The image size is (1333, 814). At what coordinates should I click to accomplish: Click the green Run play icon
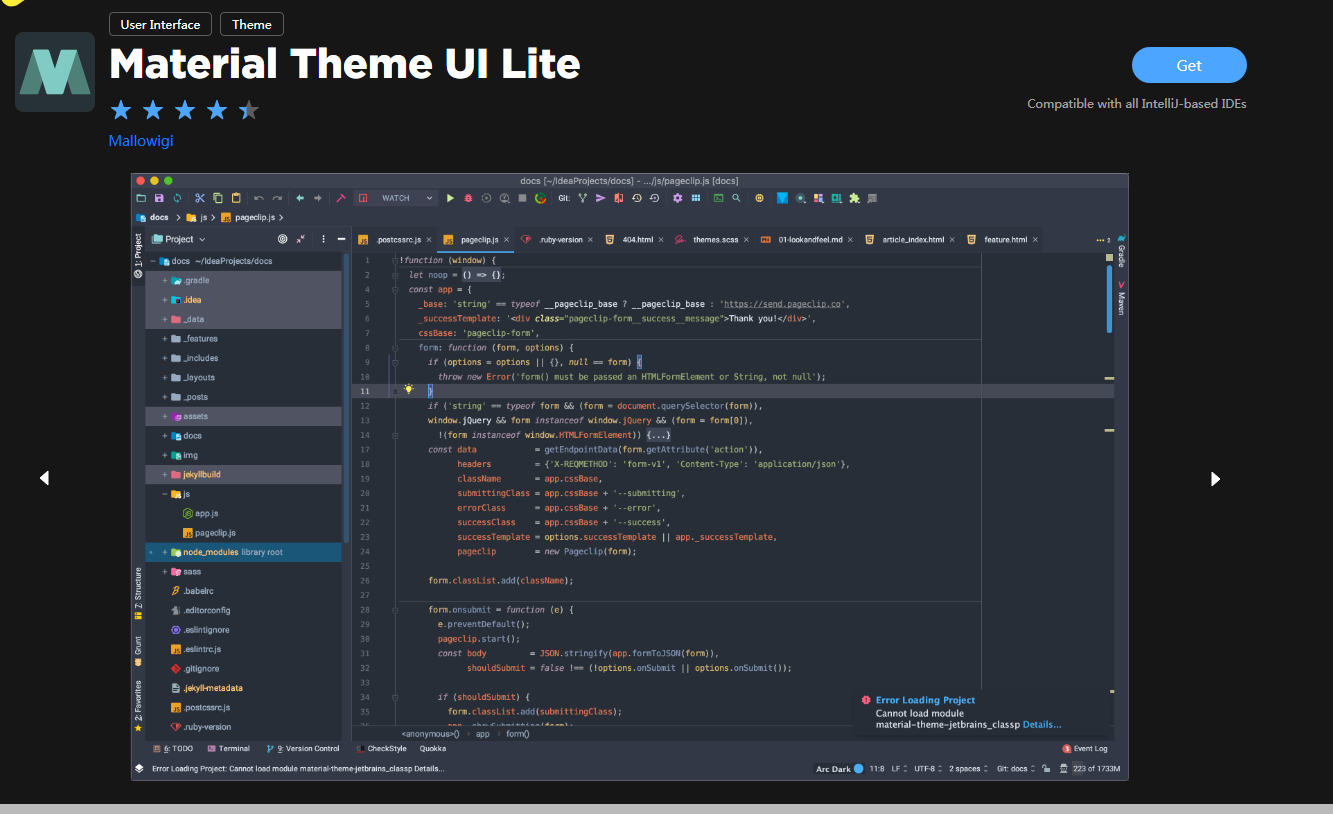450,198
